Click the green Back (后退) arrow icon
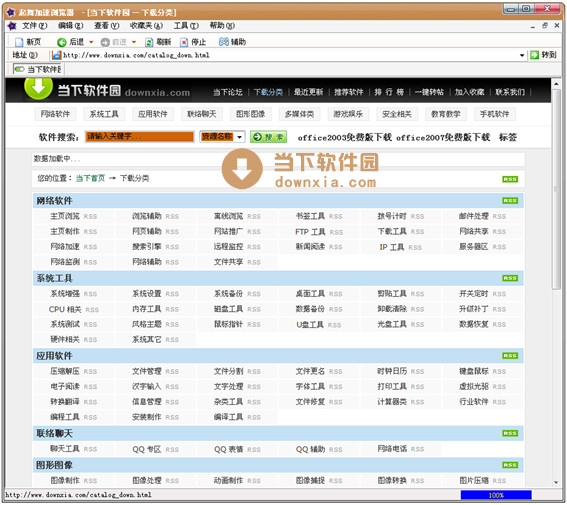The image size is (567, 505). (62, 42)
